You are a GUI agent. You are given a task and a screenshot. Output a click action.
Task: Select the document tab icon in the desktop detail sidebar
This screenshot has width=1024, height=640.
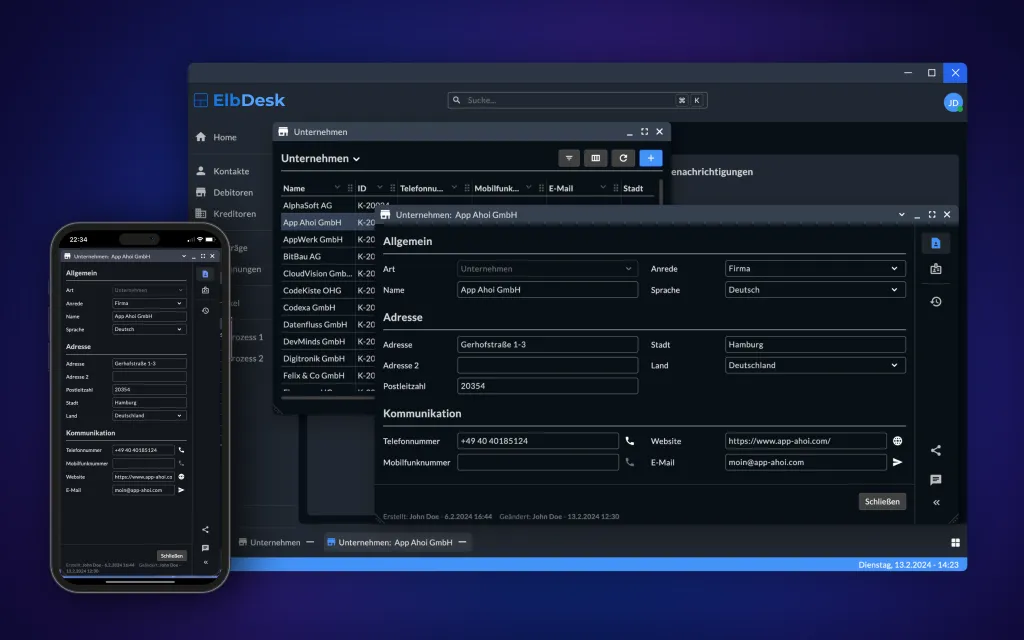(936, 243)
